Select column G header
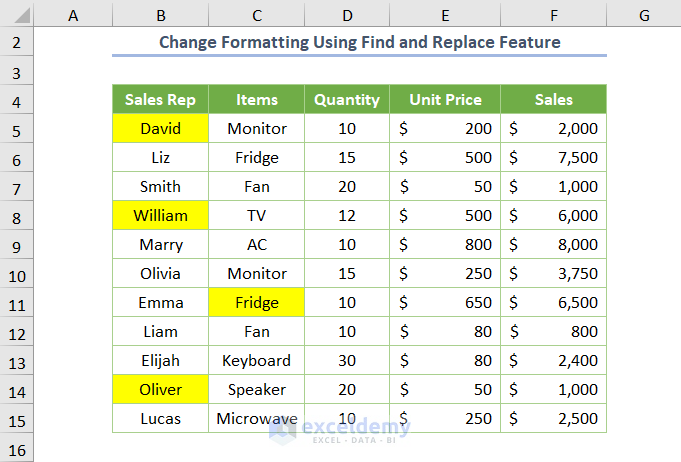Image resolution: width=681 pixels, height=462 pixels. click(643, 14)
